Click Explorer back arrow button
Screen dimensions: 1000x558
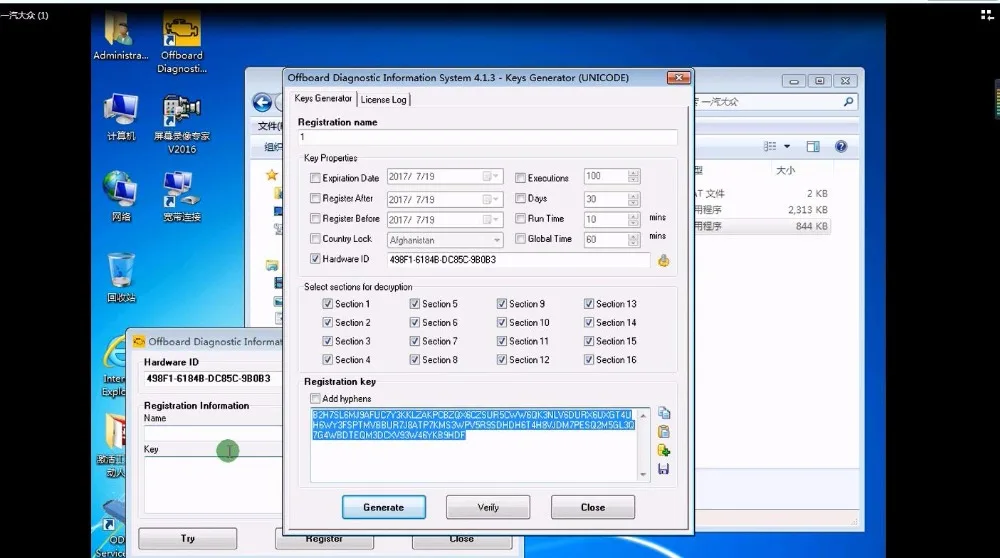pos(262,102)
